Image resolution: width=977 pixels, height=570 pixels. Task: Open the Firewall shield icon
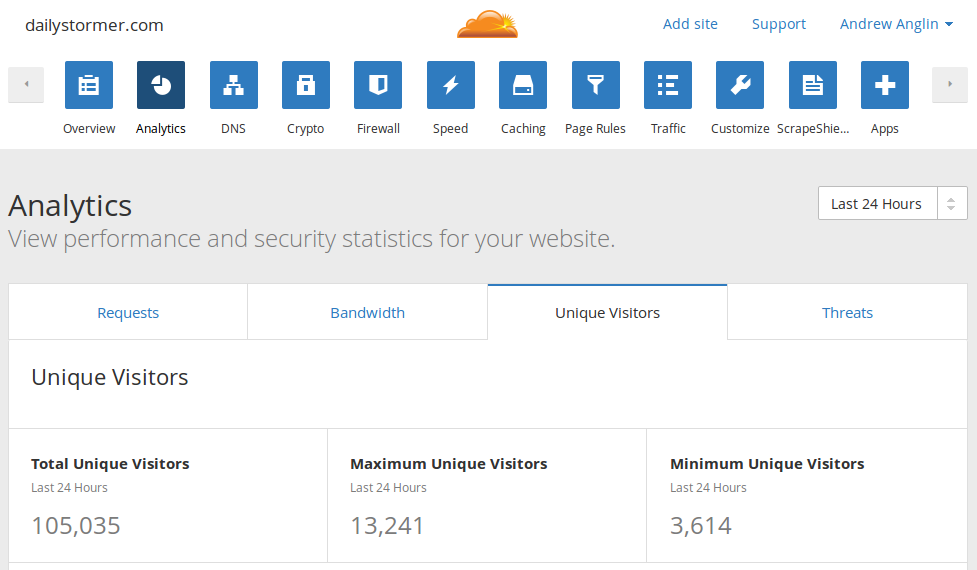[x=378, y=85]
